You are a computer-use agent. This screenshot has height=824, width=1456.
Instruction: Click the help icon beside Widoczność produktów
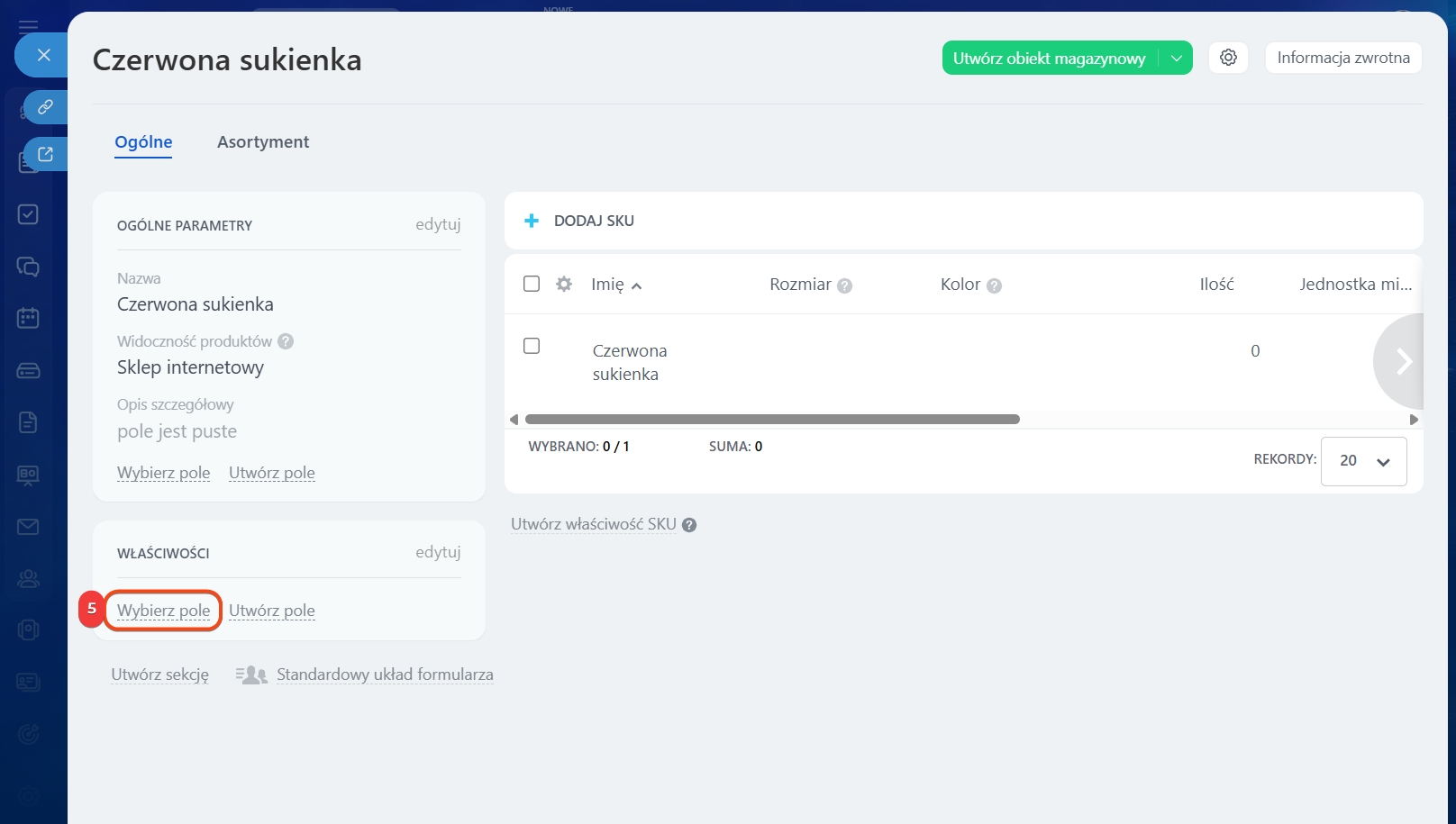click(x=286, y=341)
